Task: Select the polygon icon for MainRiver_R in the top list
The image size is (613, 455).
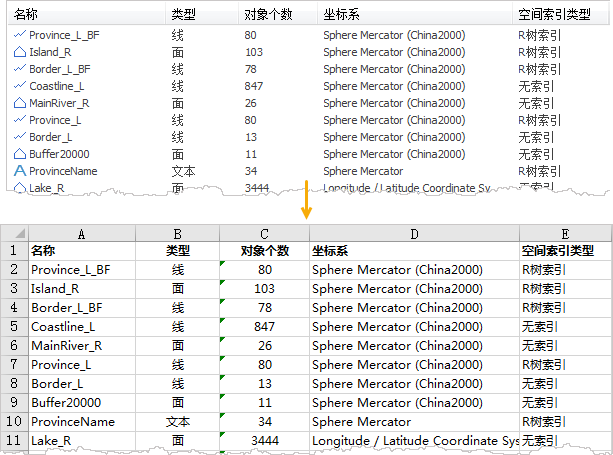Action: pos(19,103)
